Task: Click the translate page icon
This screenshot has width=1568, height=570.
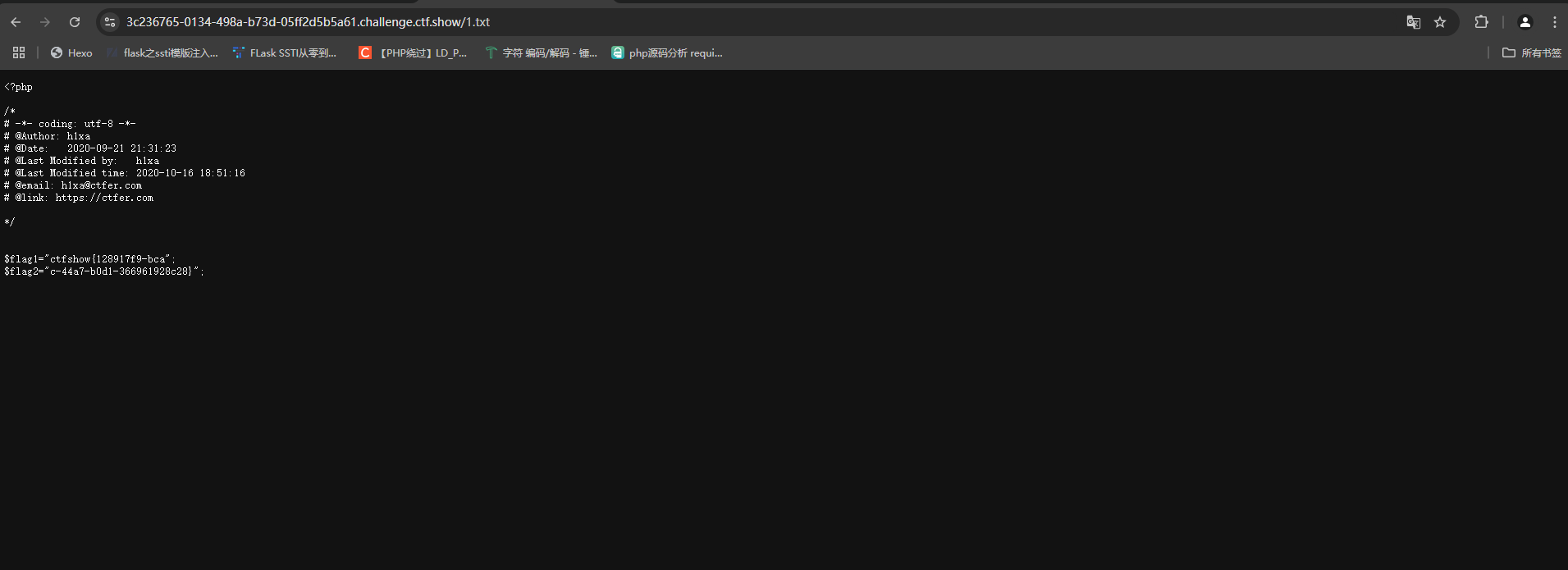Action: (1413, 22)
